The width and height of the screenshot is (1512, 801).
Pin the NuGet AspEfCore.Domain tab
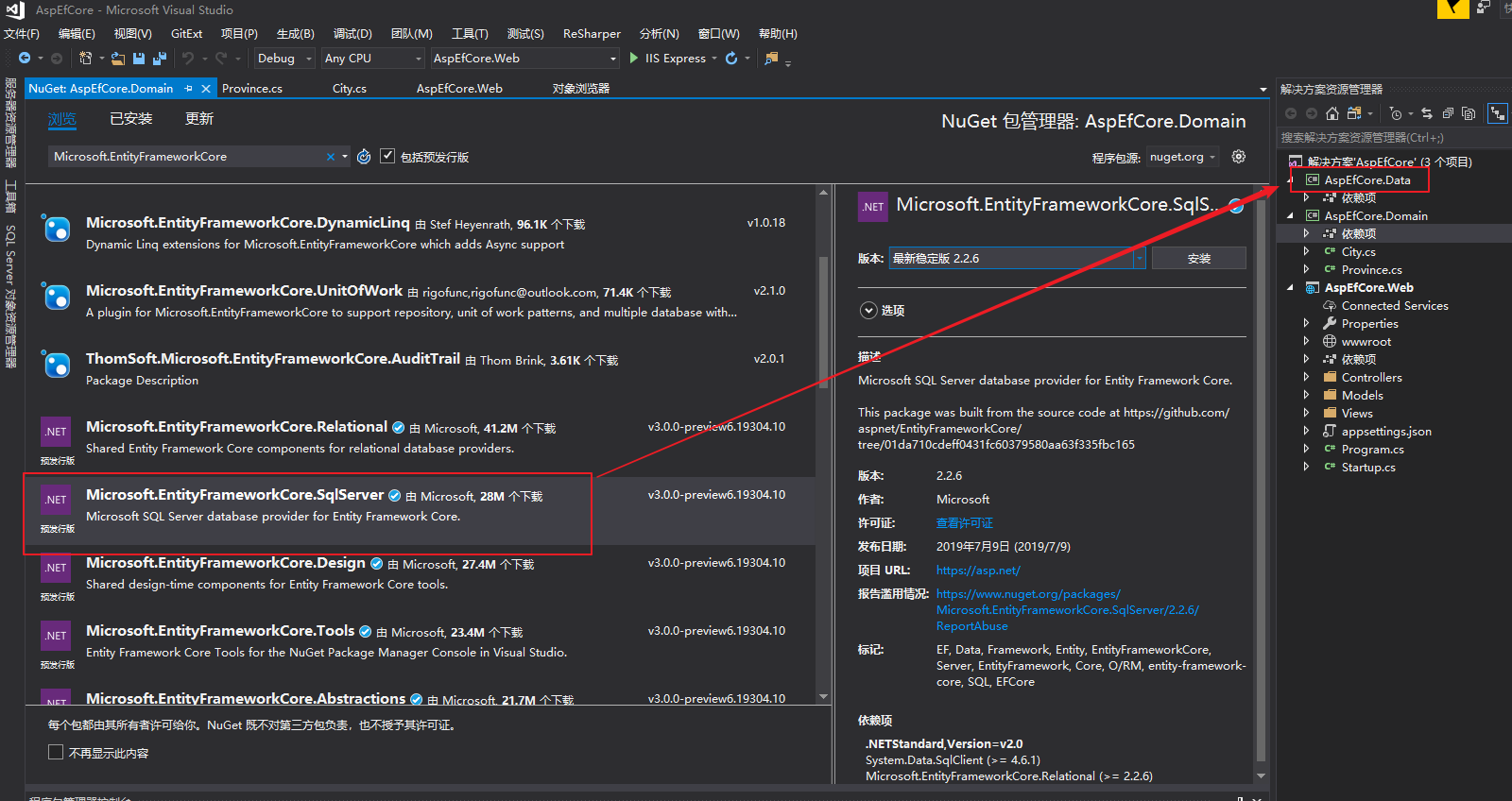pyautogui.click(x=189, y=89)
